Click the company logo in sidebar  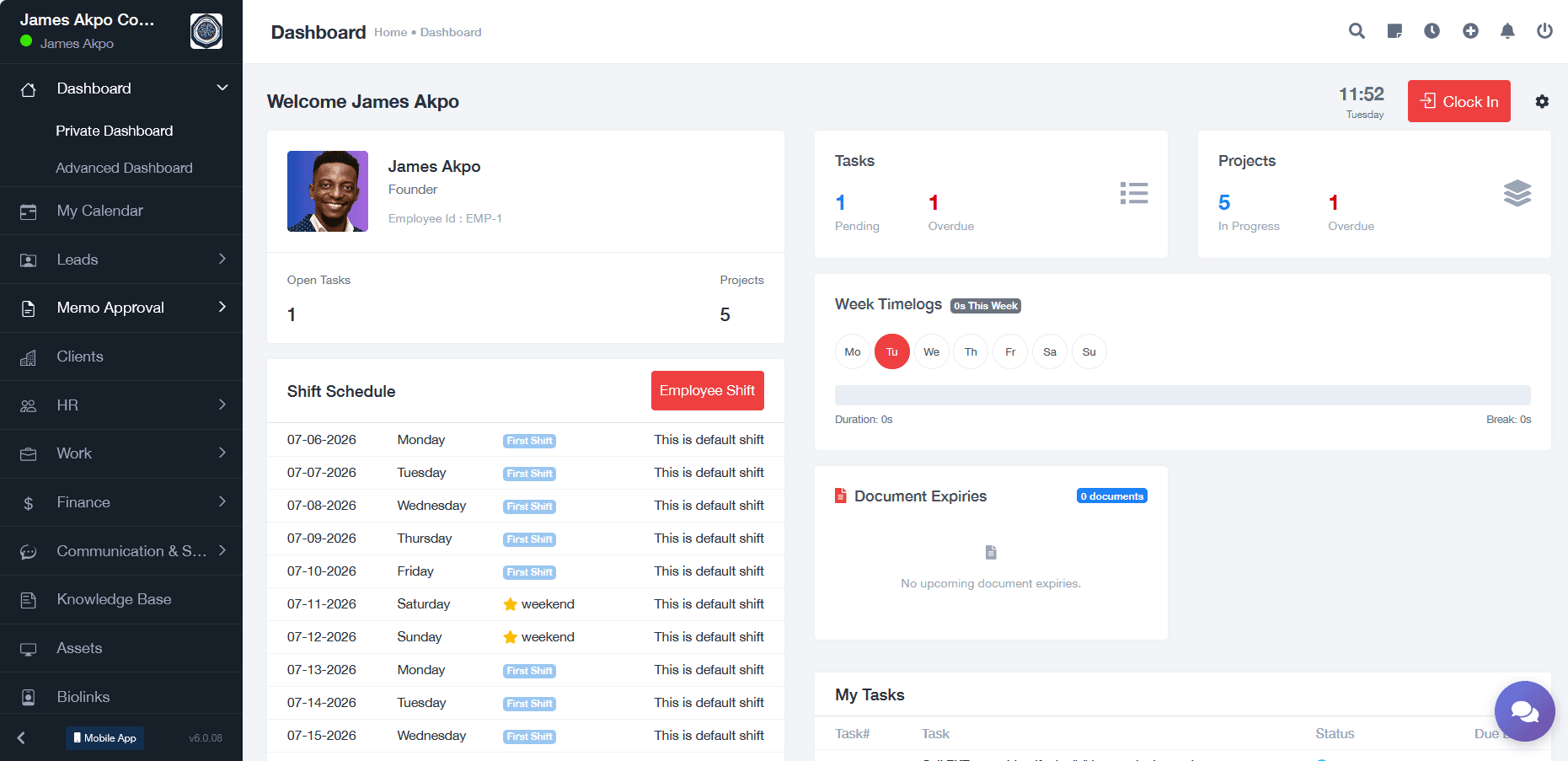point(206,31)
